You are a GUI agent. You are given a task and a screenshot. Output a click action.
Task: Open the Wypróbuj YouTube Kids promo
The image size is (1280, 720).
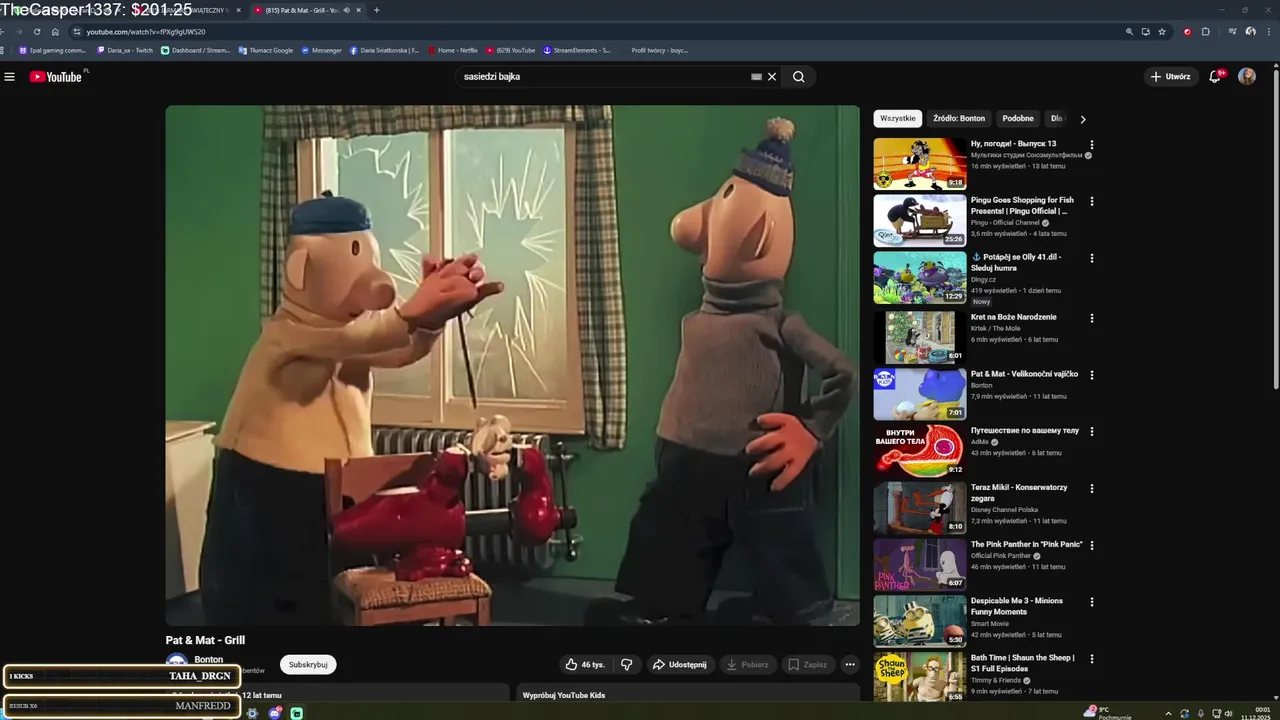point(688,692)
